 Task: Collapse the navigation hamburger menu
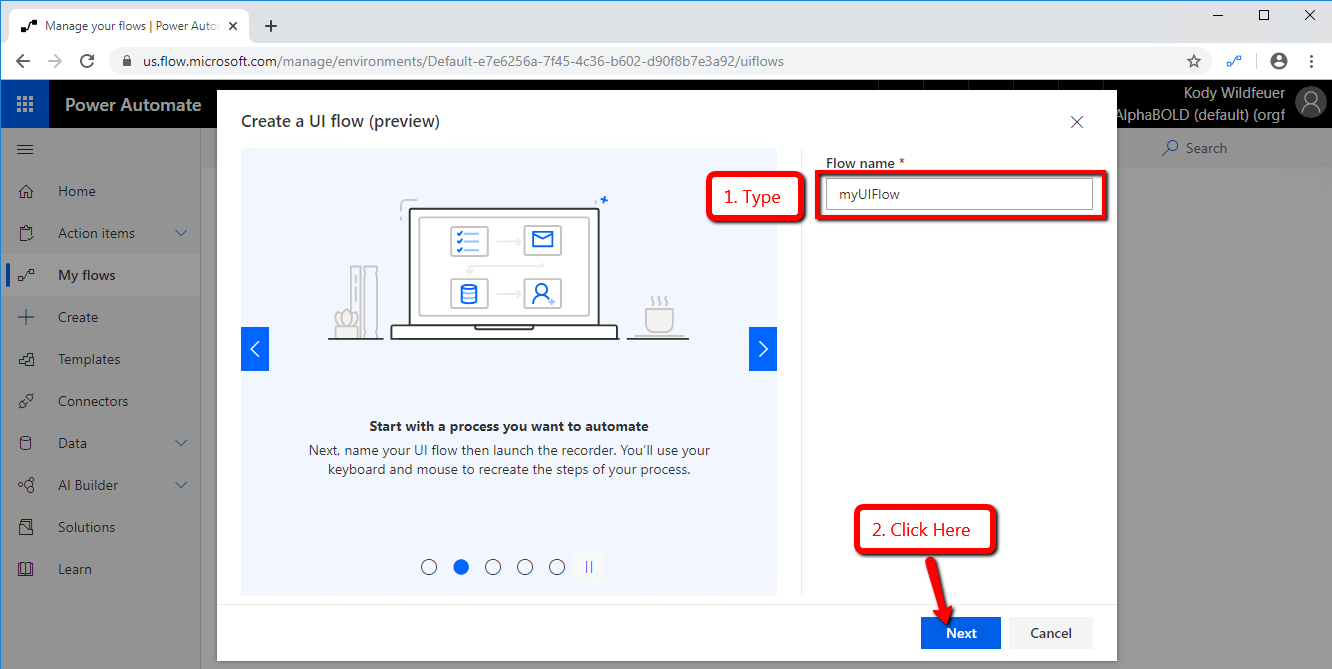coord(26,149)
